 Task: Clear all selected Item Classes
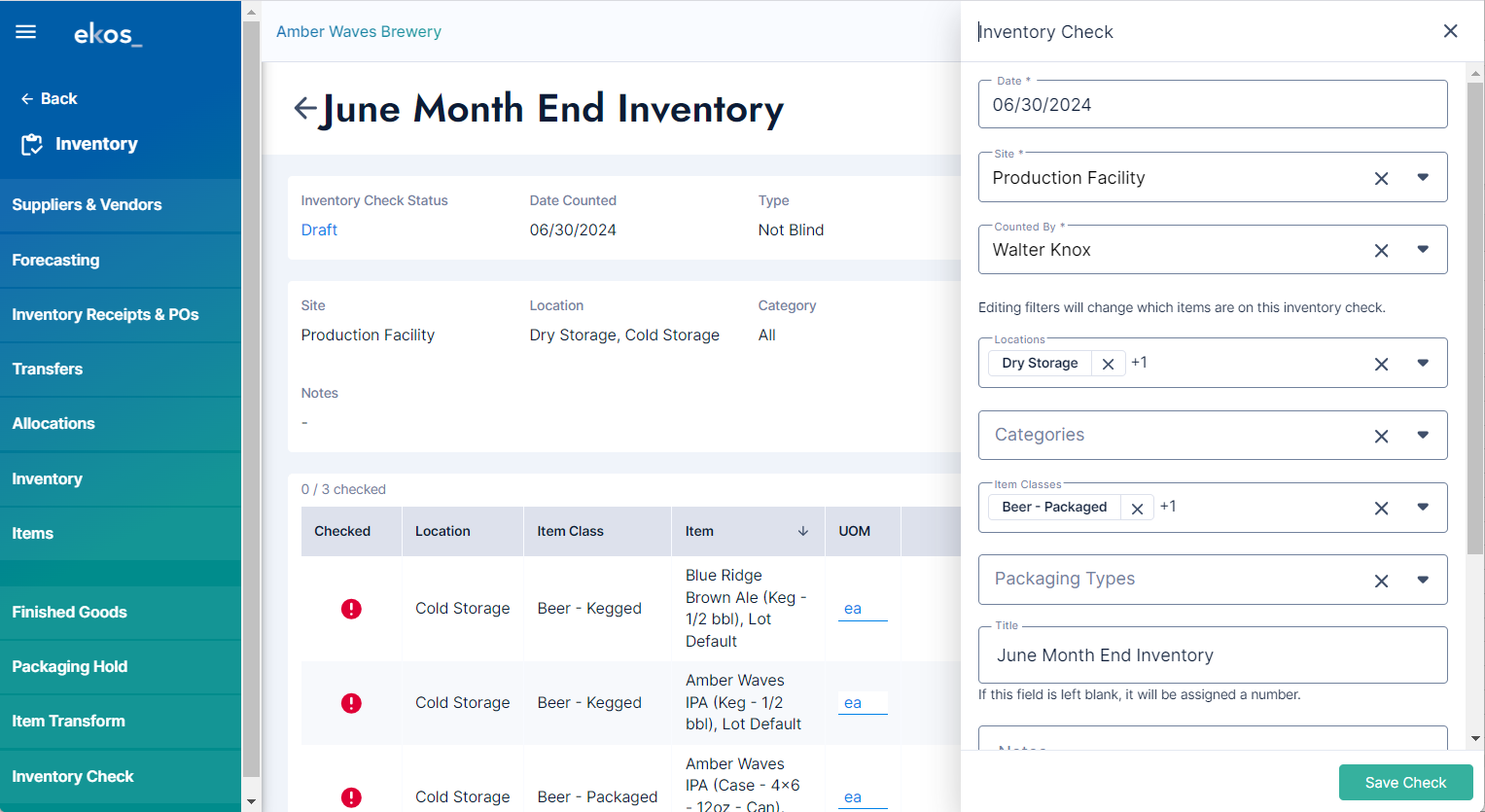pos(1381,508)
